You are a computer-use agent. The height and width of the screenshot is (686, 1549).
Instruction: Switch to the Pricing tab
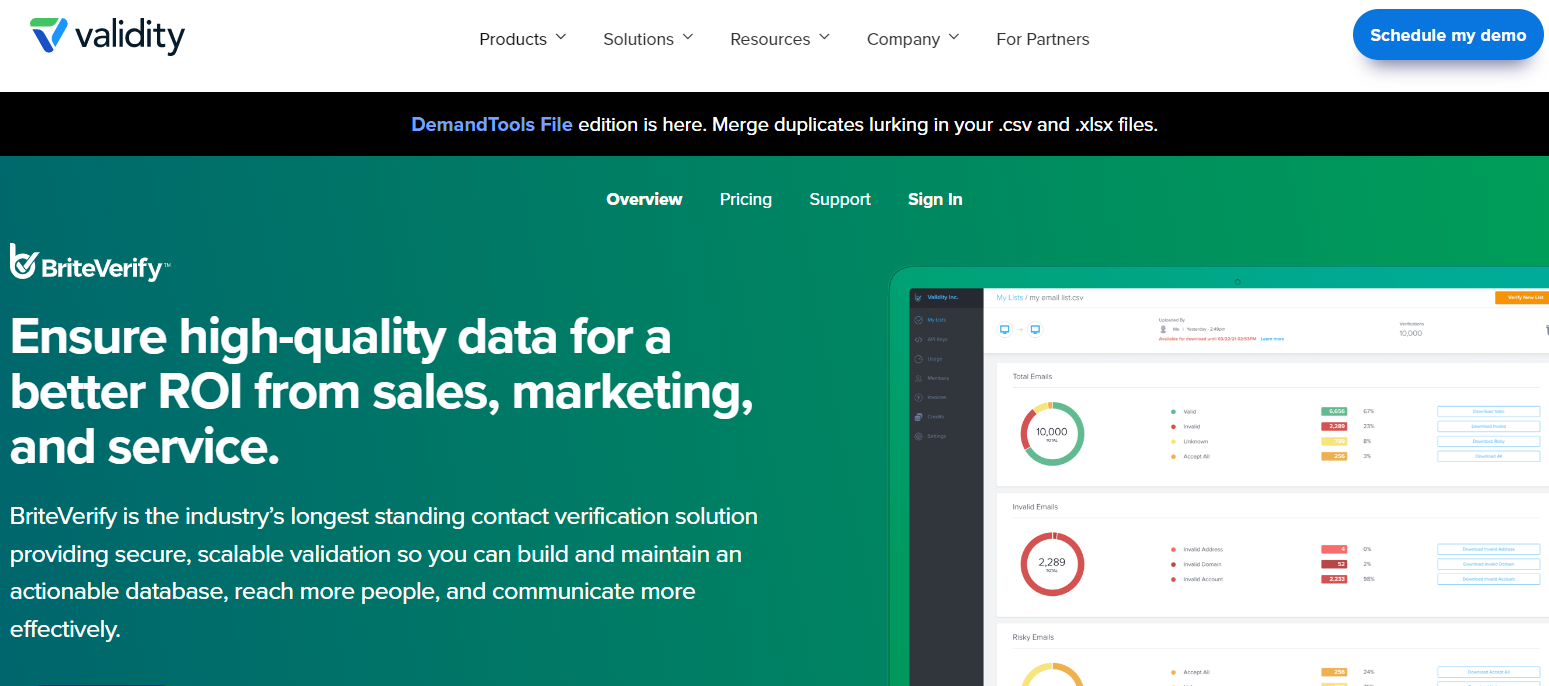pos(746,199)
